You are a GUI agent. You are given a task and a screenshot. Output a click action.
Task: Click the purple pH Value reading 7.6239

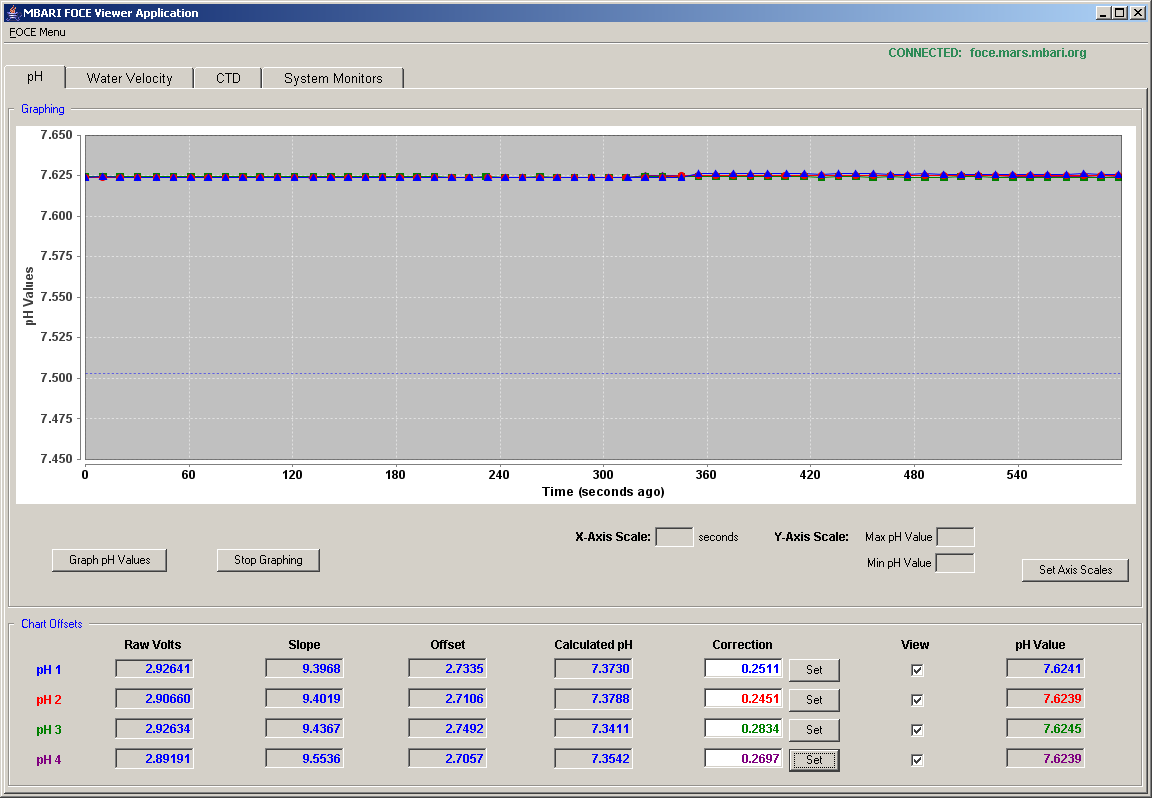tap(1045, 758)
